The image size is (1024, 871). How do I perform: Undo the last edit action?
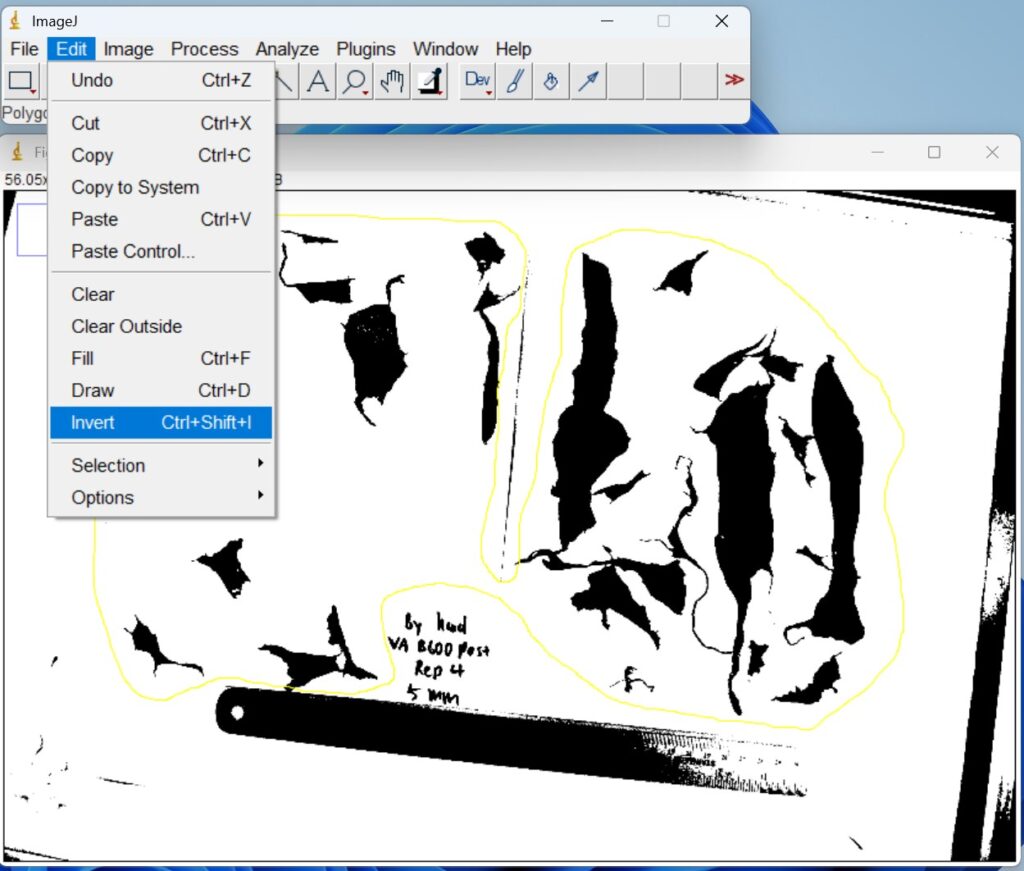click(x=90, y=80)
